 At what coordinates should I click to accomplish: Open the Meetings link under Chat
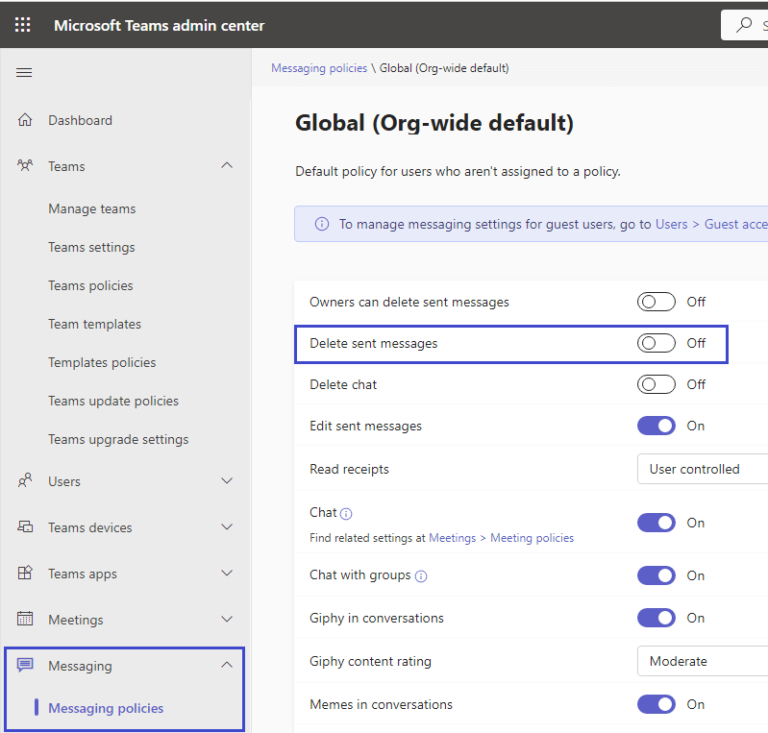(x=452, y=538)
